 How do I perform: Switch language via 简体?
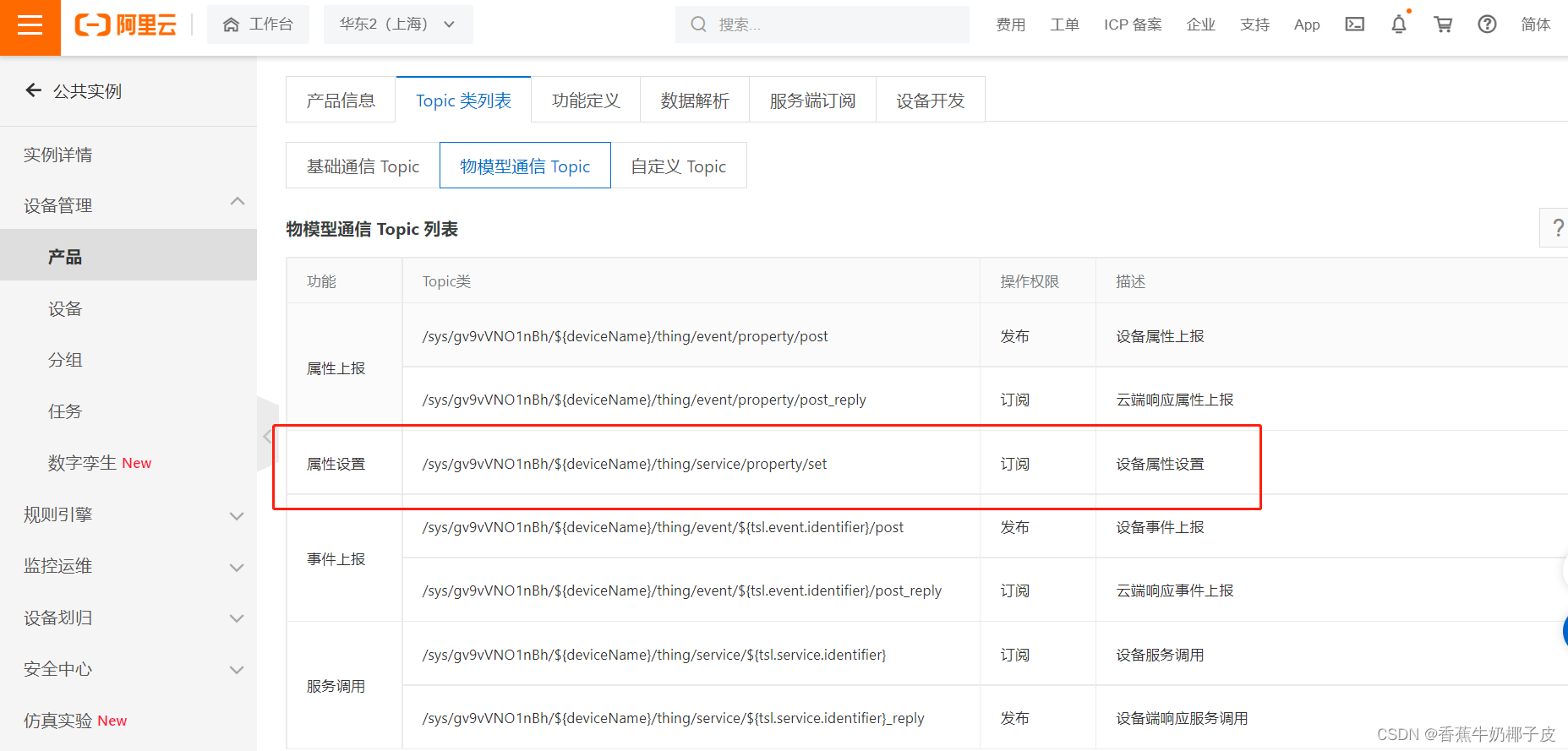[x=1536, y=24]
